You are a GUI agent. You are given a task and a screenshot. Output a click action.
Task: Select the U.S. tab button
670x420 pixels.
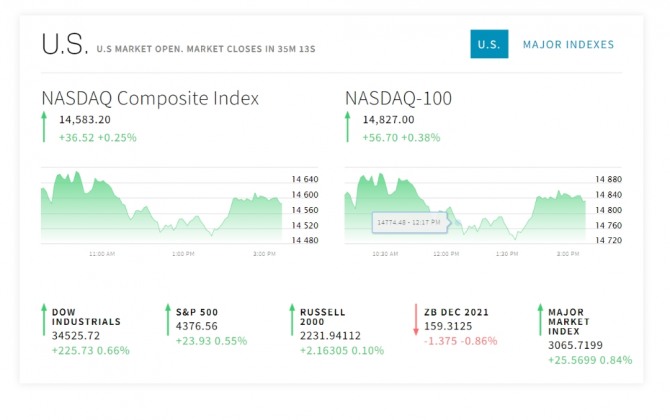click(x=489, y=44)
